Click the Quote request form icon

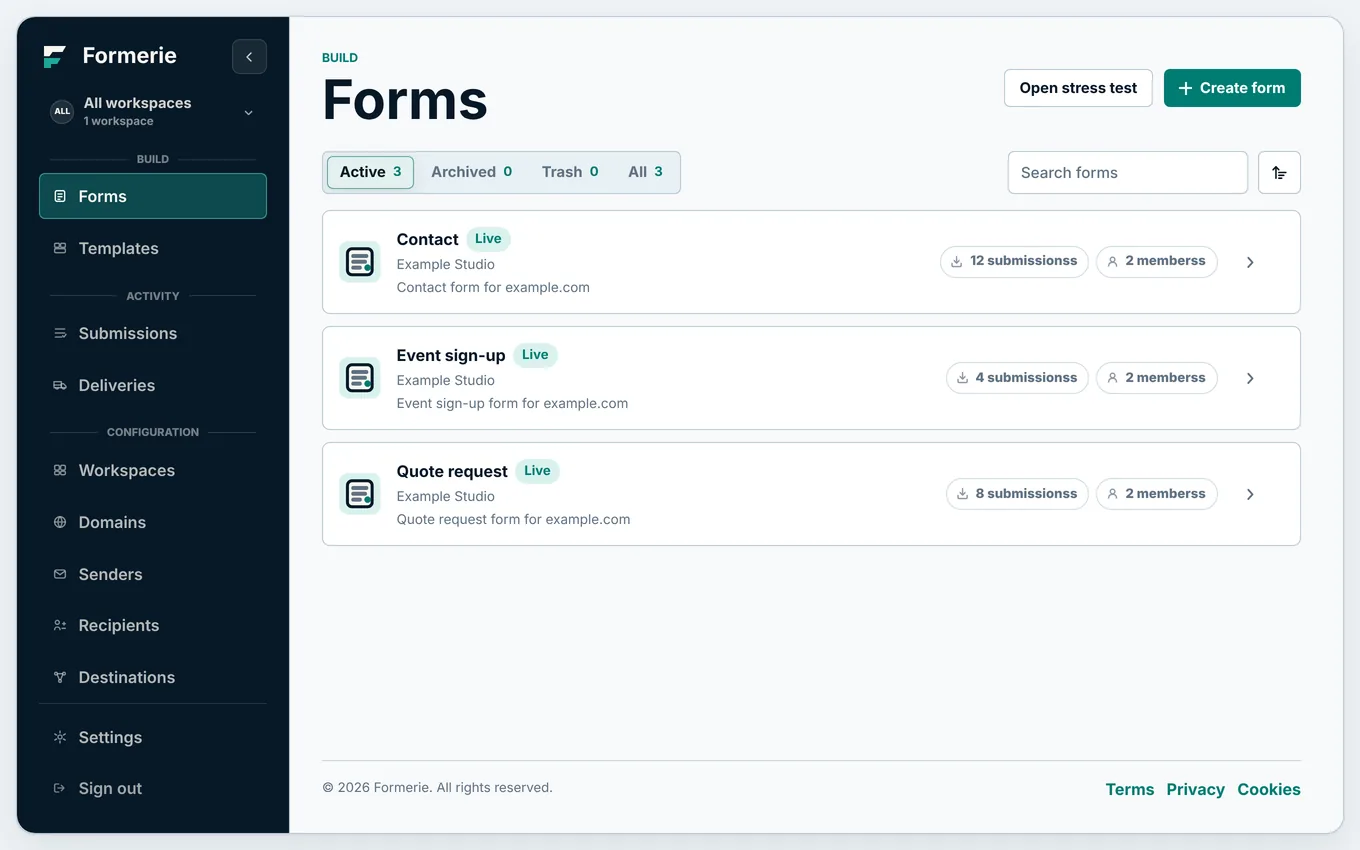[360, 494]
